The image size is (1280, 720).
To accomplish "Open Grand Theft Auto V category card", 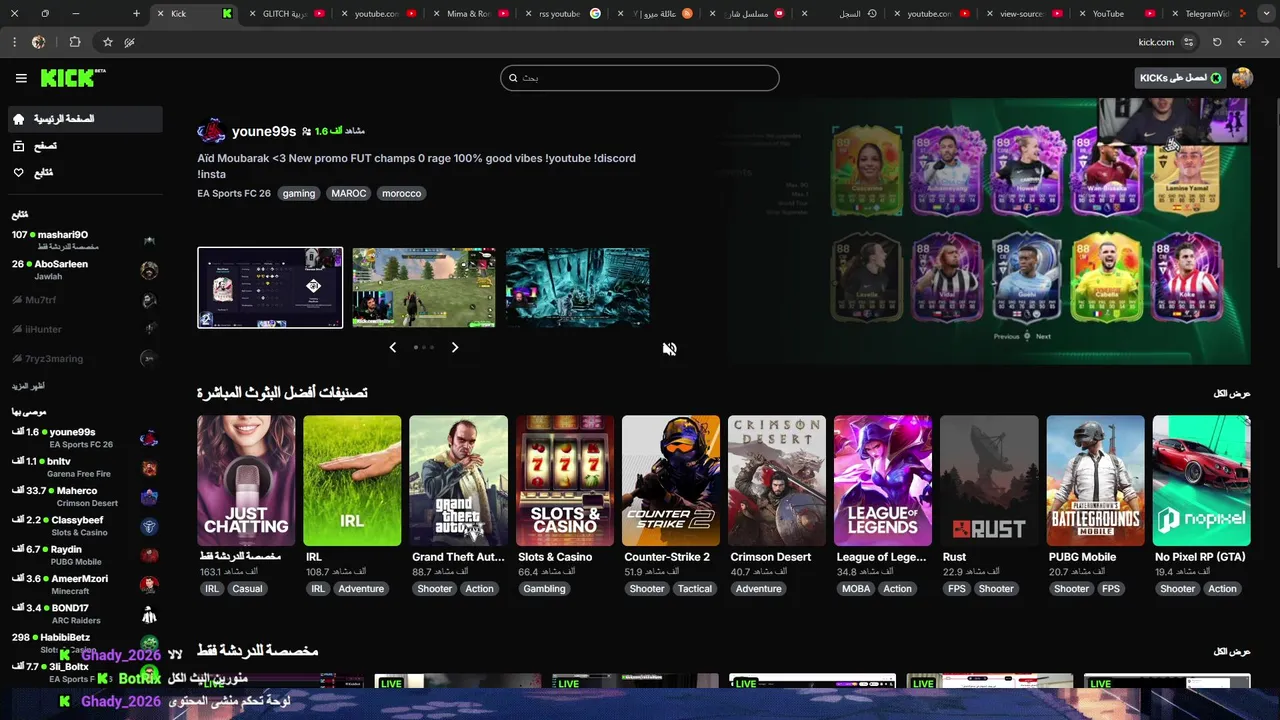I will [x=458, y=481].
